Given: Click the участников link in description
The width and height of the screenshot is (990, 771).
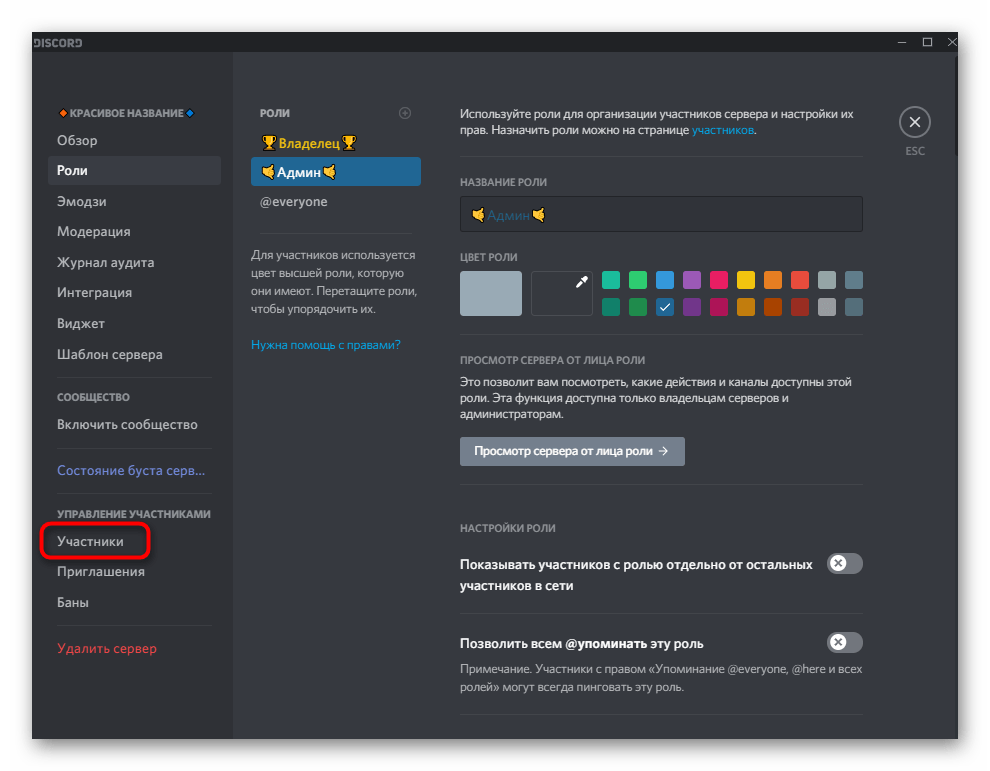Looking at the screenshot, I should coord(722,130).
